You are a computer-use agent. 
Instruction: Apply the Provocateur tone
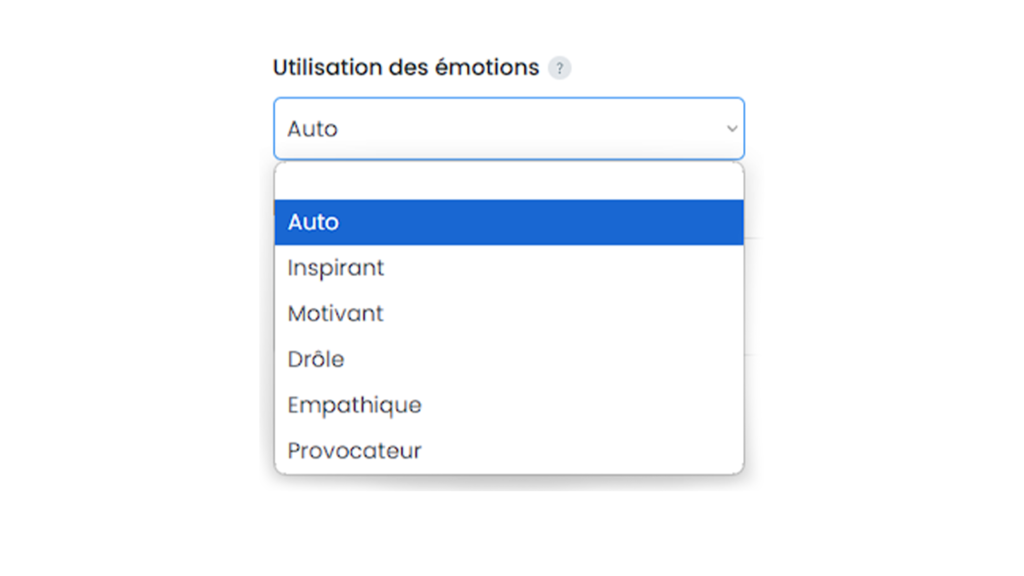click(509, 451)
